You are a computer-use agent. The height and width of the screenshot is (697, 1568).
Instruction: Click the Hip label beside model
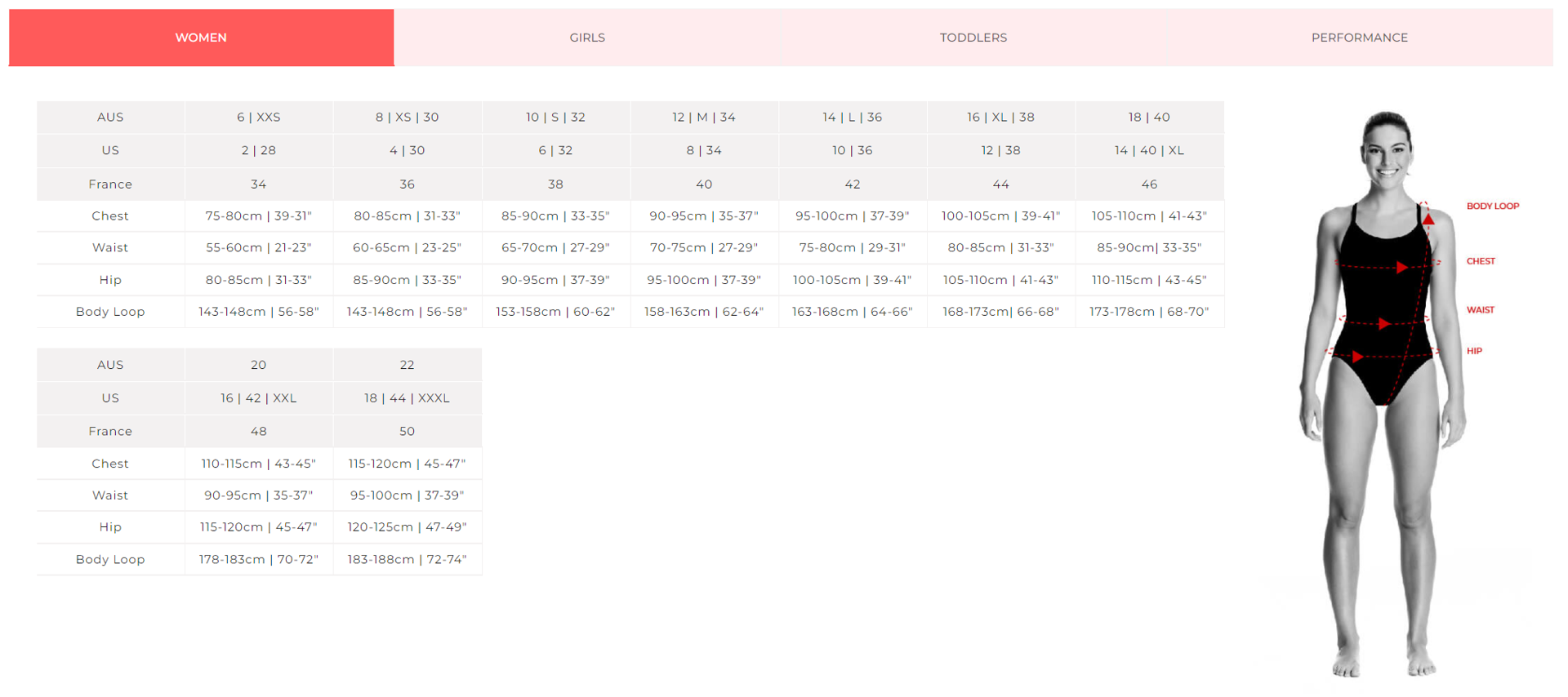coord(1474,351)
